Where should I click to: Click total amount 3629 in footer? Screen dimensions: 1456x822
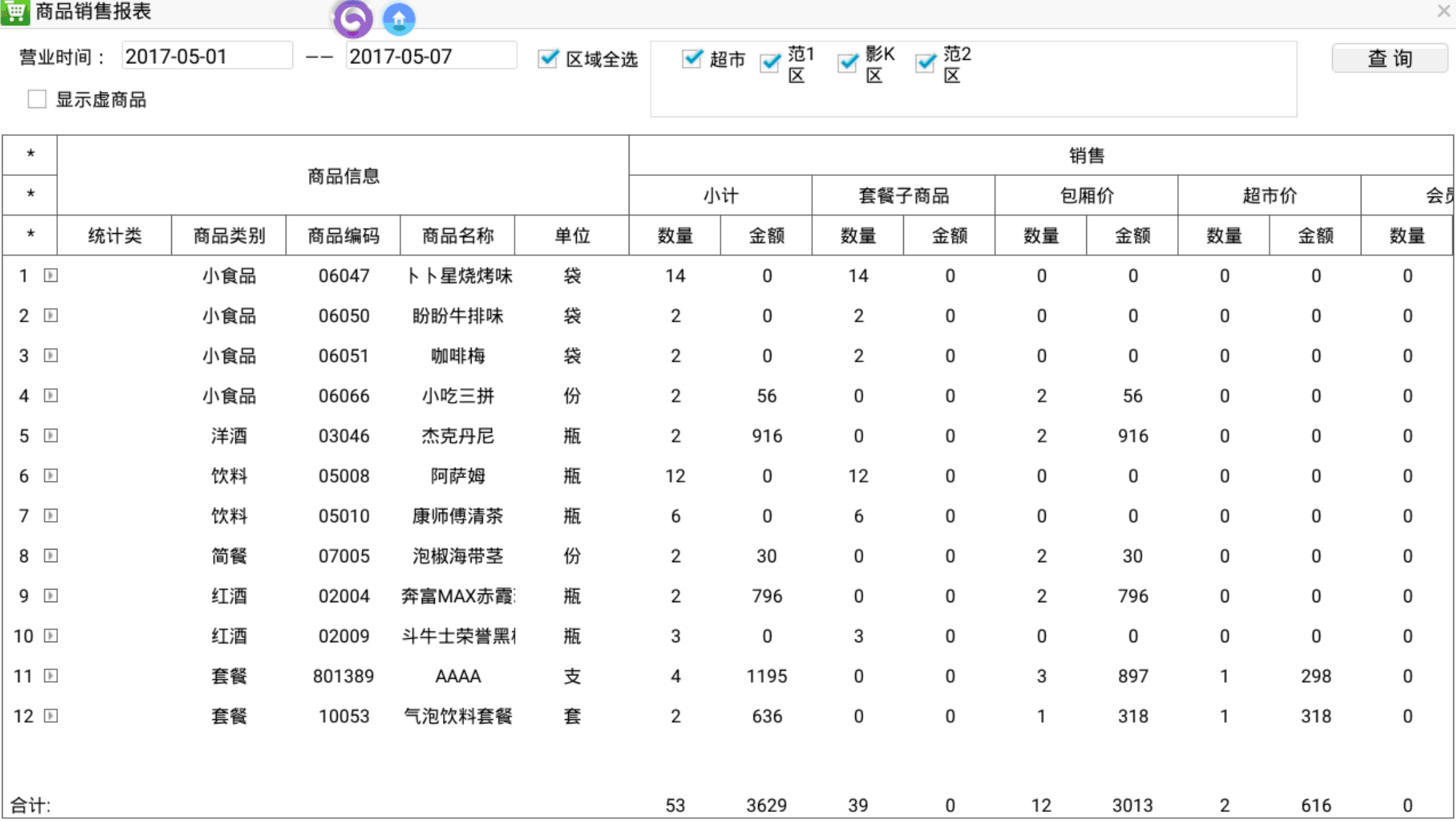[767, 805]
